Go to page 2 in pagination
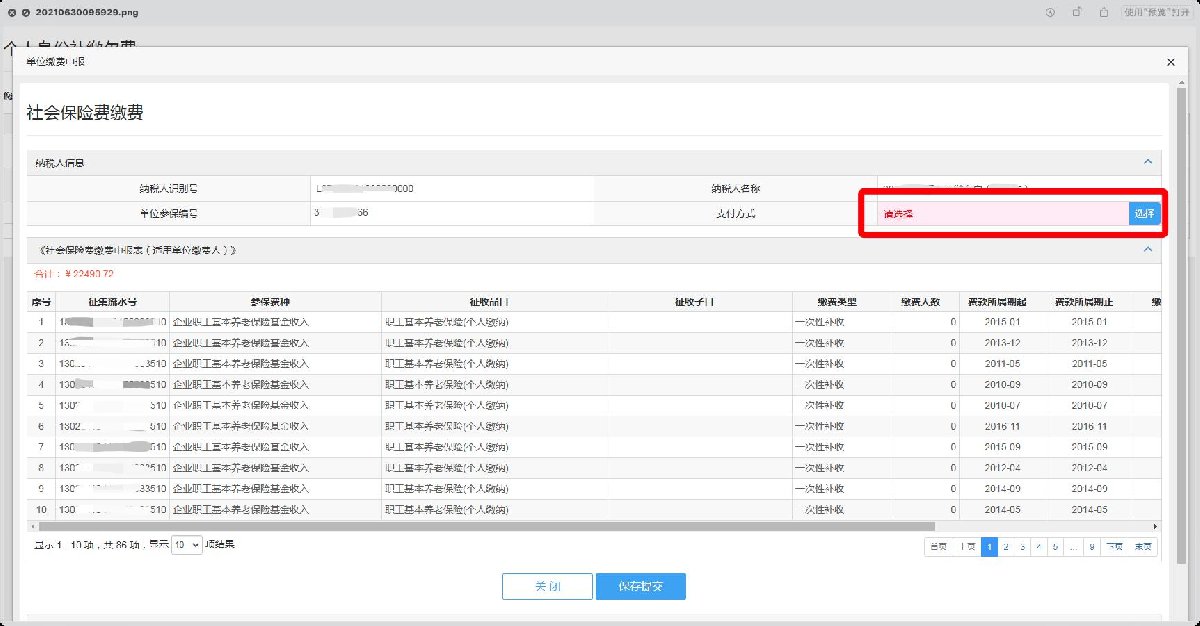 (x=1006, y=547)
